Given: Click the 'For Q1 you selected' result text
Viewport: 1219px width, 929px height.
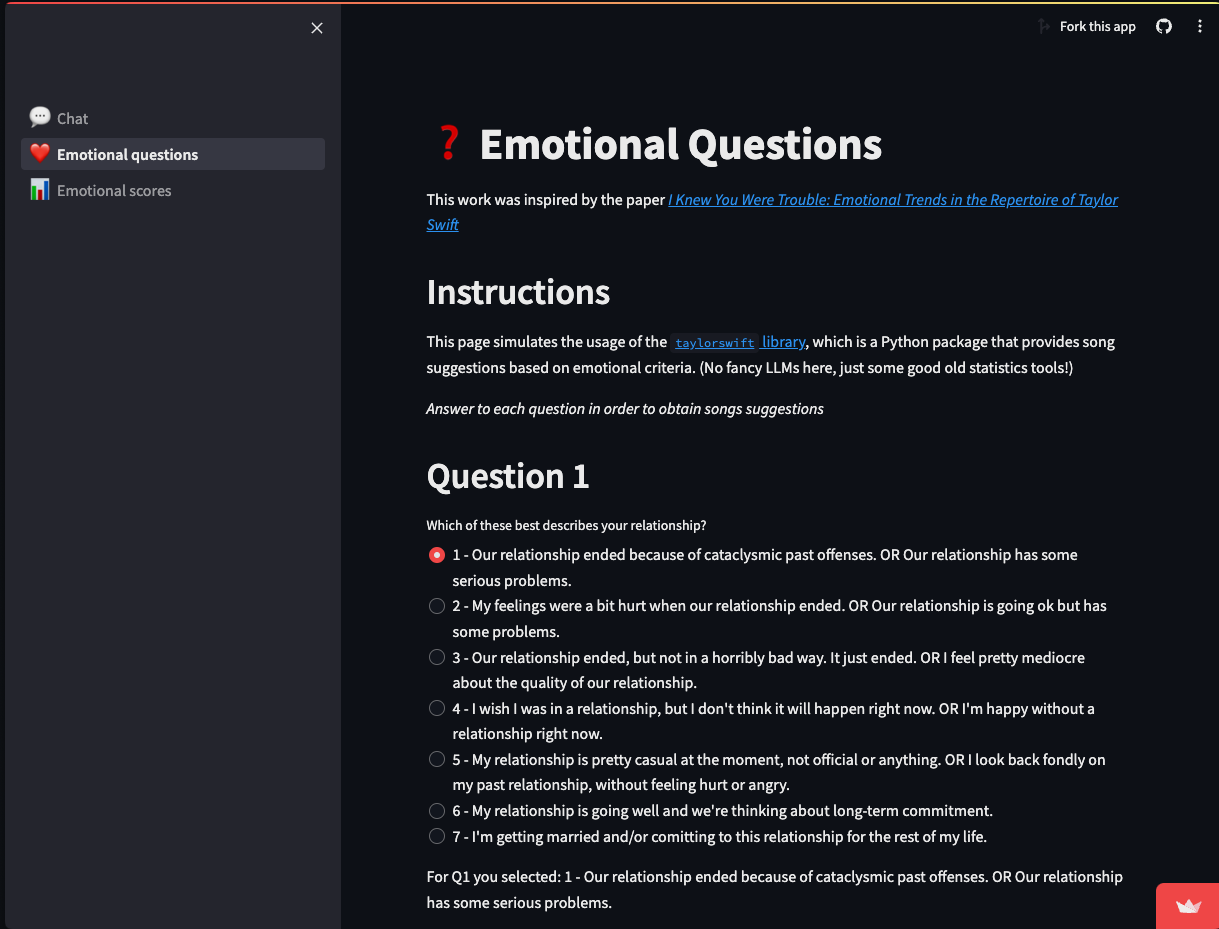Looking at the screenshot, I should [775, 890].
